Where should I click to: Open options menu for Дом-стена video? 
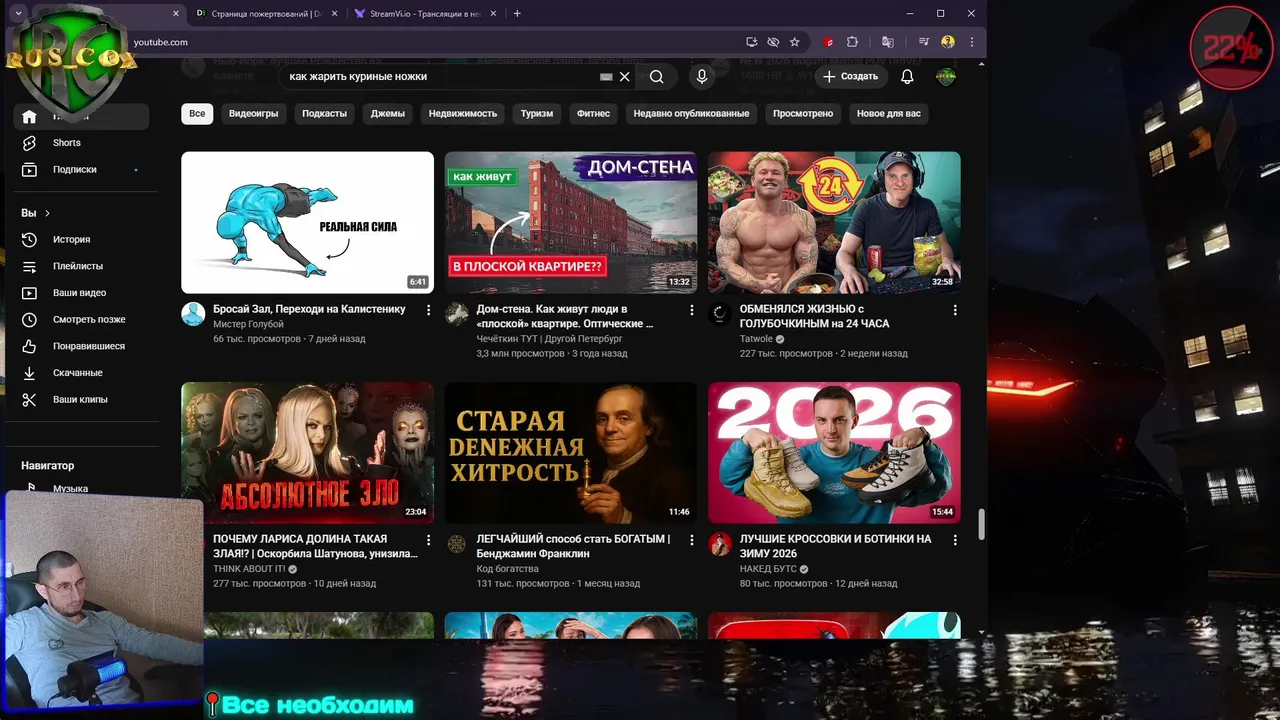point(691,310)
